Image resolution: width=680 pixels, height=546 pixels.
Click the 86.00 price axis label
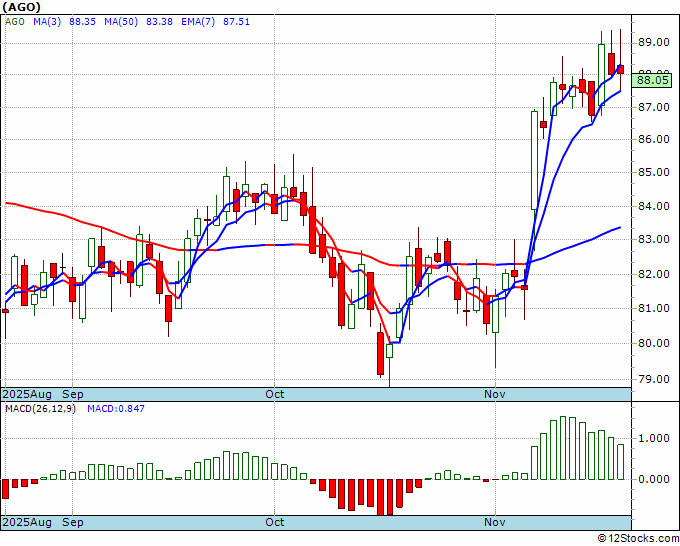click(653, 139)
